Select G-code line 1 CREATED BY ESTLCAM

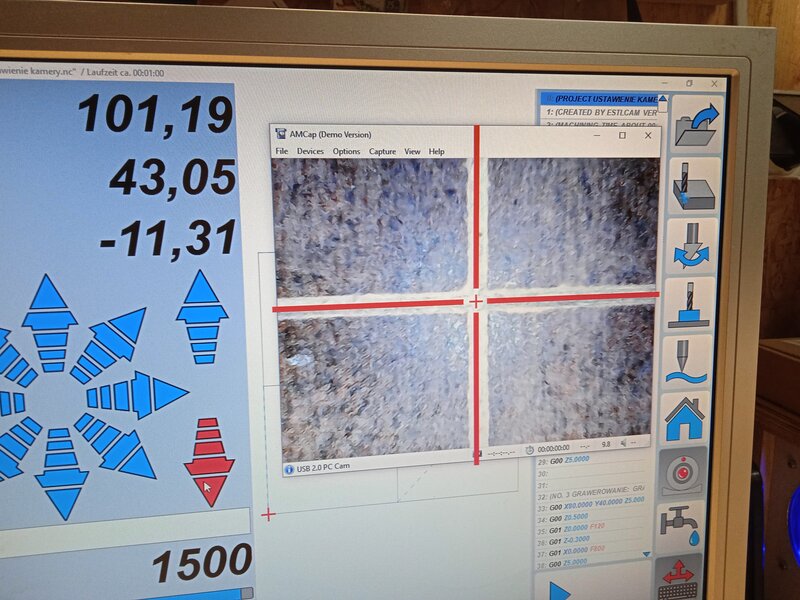tap(600, 112)
